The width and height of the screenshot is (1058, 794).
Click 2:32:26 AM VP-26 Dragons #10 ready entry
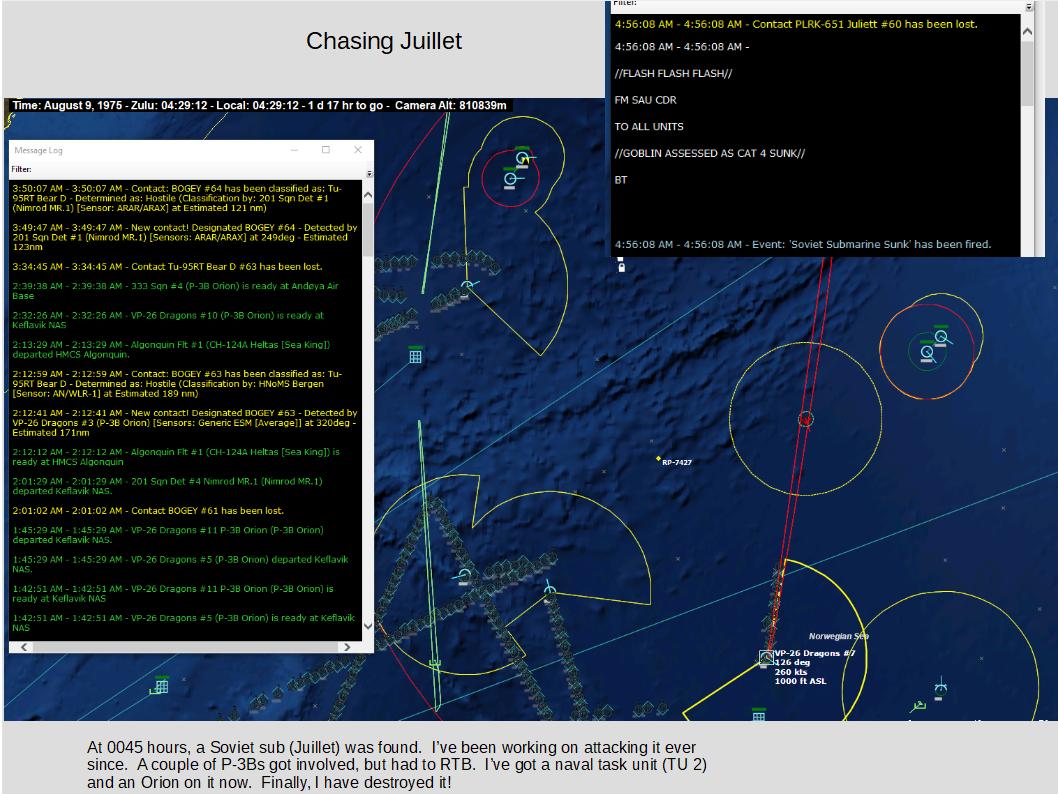(x=168, y=320)
